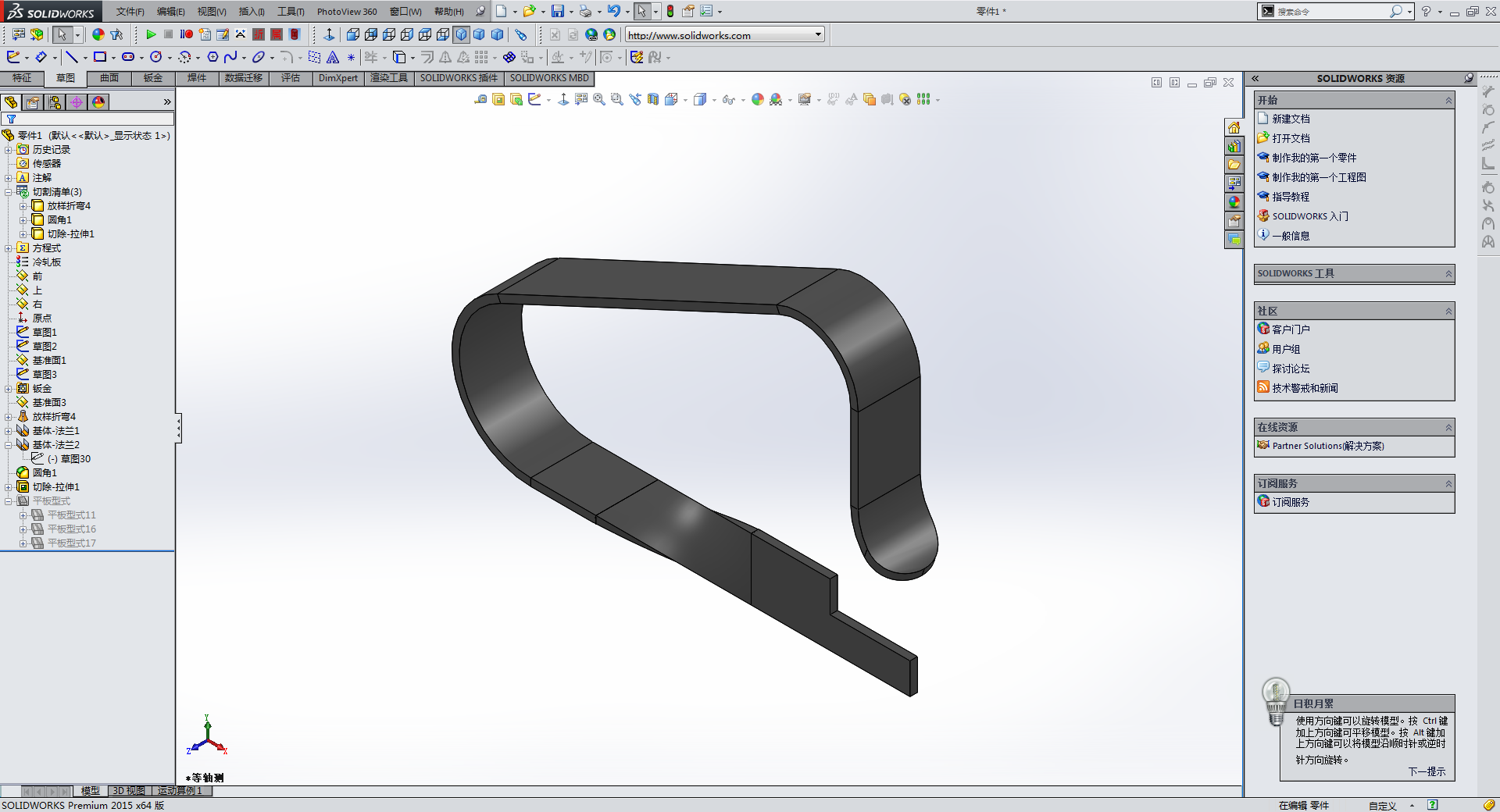This screenshot has height=812, width=1500.
Task: Switch to the SOLIDWORKS MBD tab
Action: [x=549, y=78]
